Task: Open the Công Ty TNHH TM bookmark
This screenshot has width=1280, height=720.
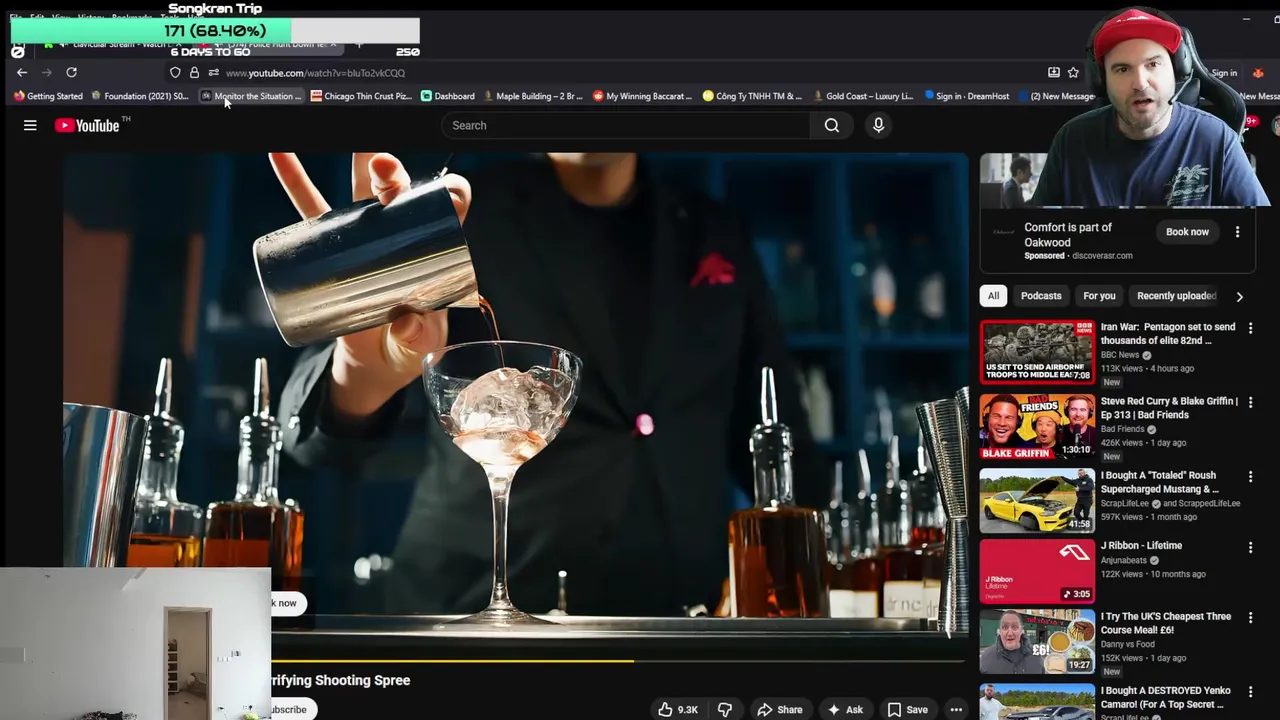Action: (x=752, y=96)
